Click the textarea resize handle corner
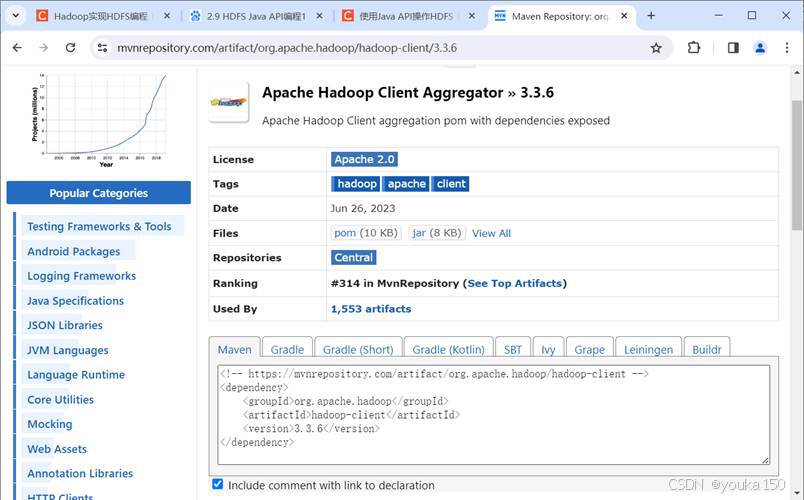Image resolution: width=804 pixels, height=500 pixels. [765, 460]
